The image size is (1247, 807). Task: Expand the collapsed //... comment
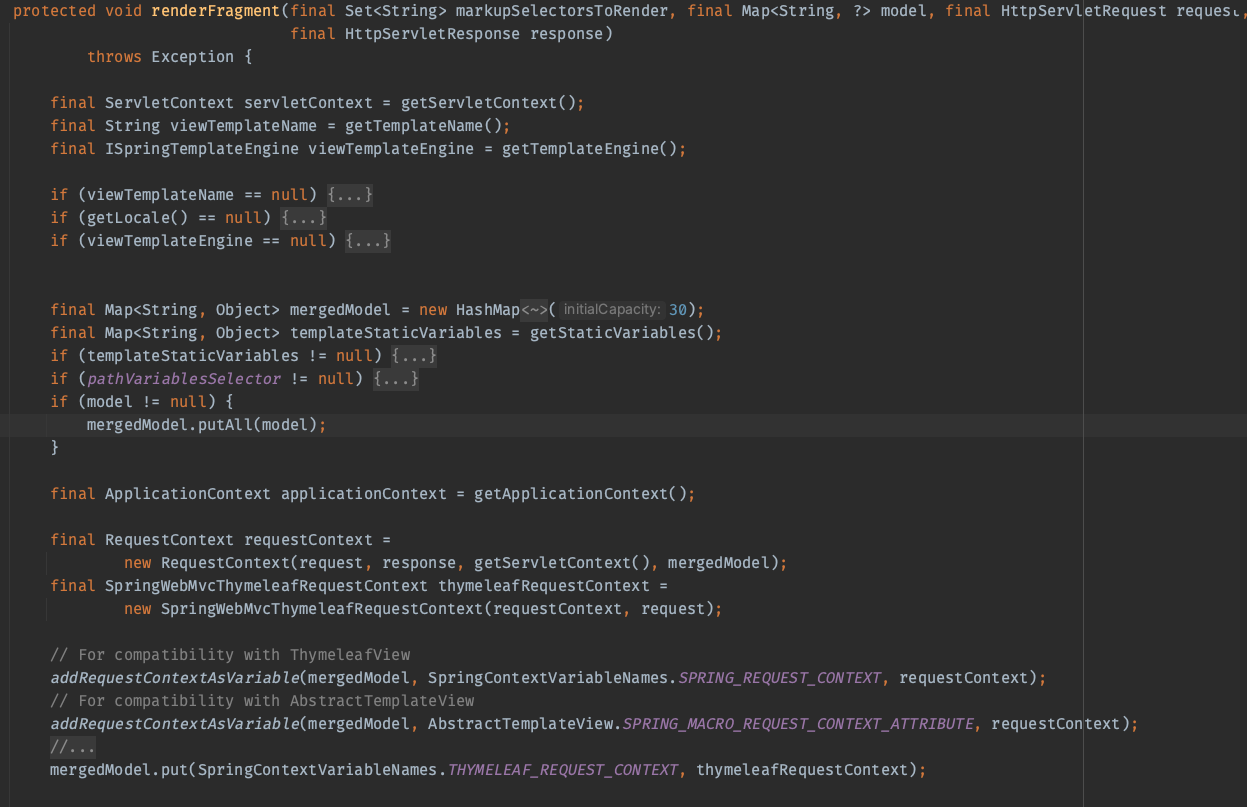pyautogui.click(x=73, y=747)
